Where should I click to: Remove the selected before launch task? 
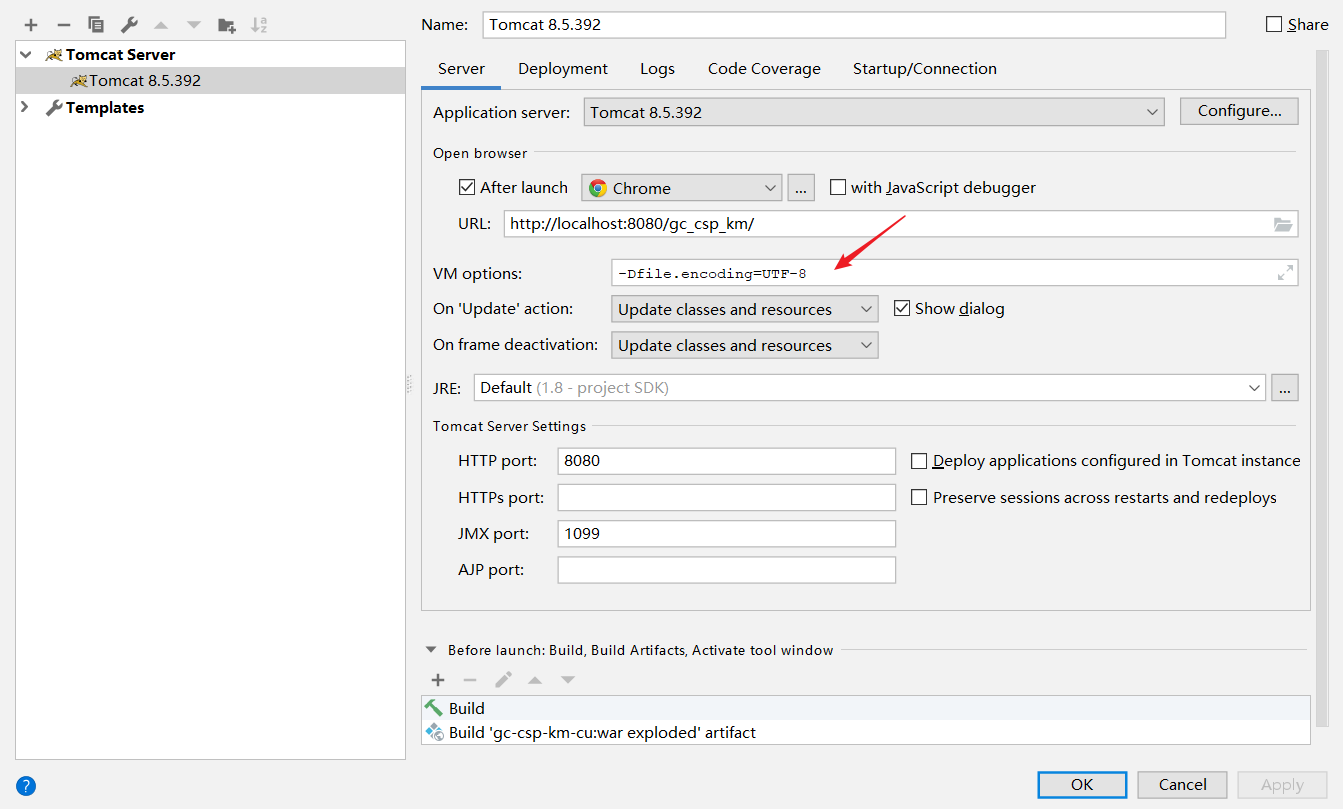470,680
